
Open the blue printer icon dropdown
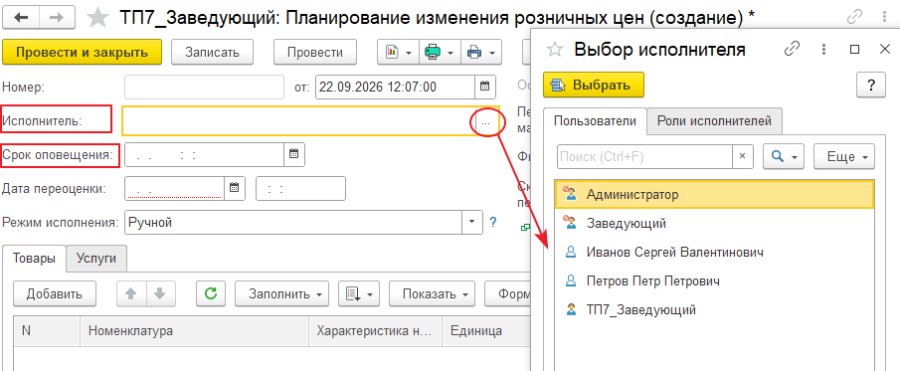point(482,52)
